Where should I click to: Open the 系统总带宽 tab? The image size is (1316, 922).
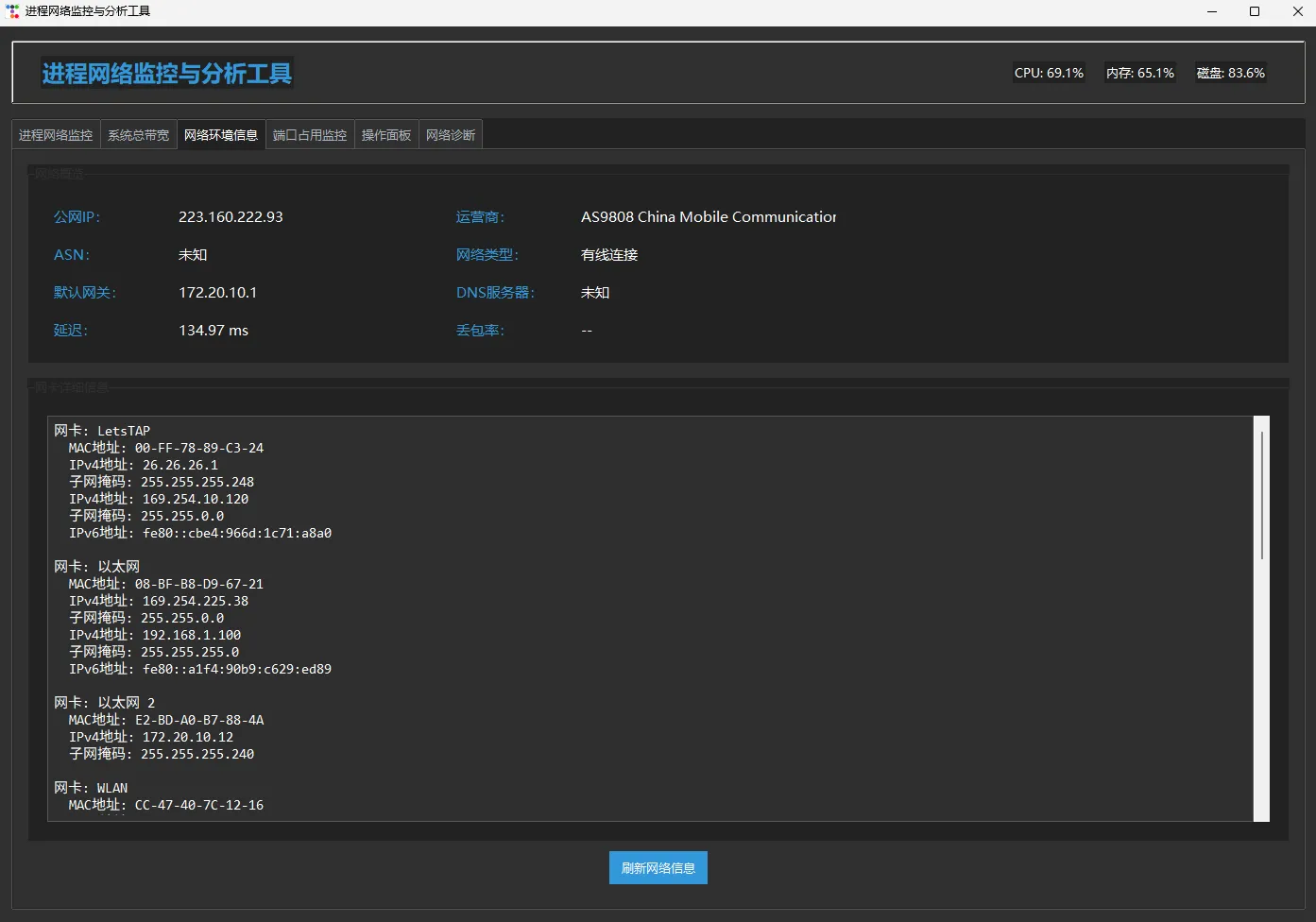[138, 135]
